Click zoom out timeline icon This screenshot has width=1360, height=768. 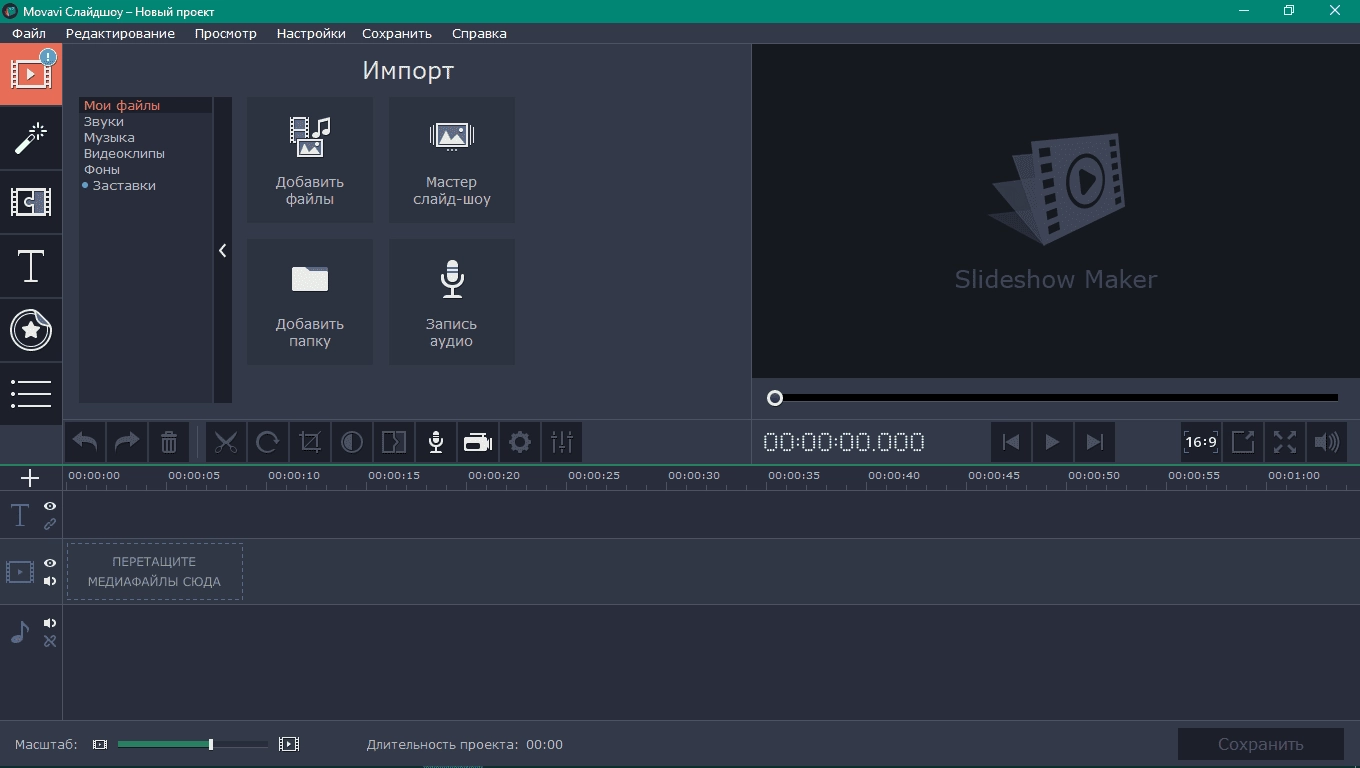[100, 744]
